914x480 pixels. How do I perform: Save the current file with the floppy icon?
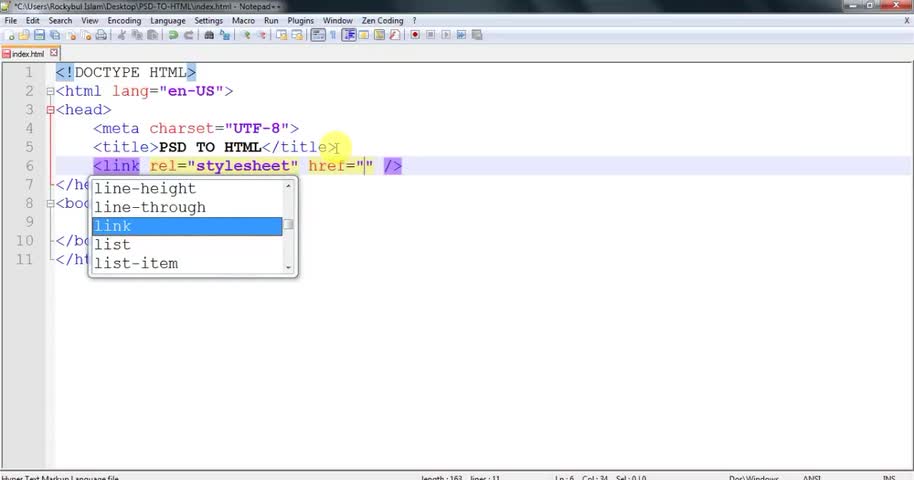tap(39, 35)
